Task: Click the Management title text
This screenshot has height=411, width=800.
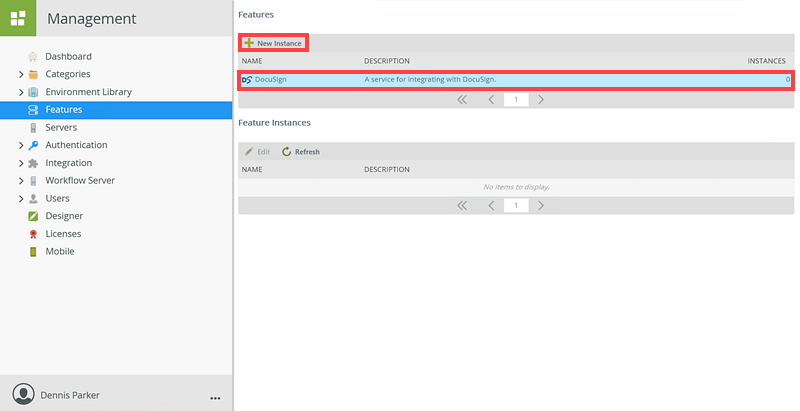Action: tap(92, 18)
